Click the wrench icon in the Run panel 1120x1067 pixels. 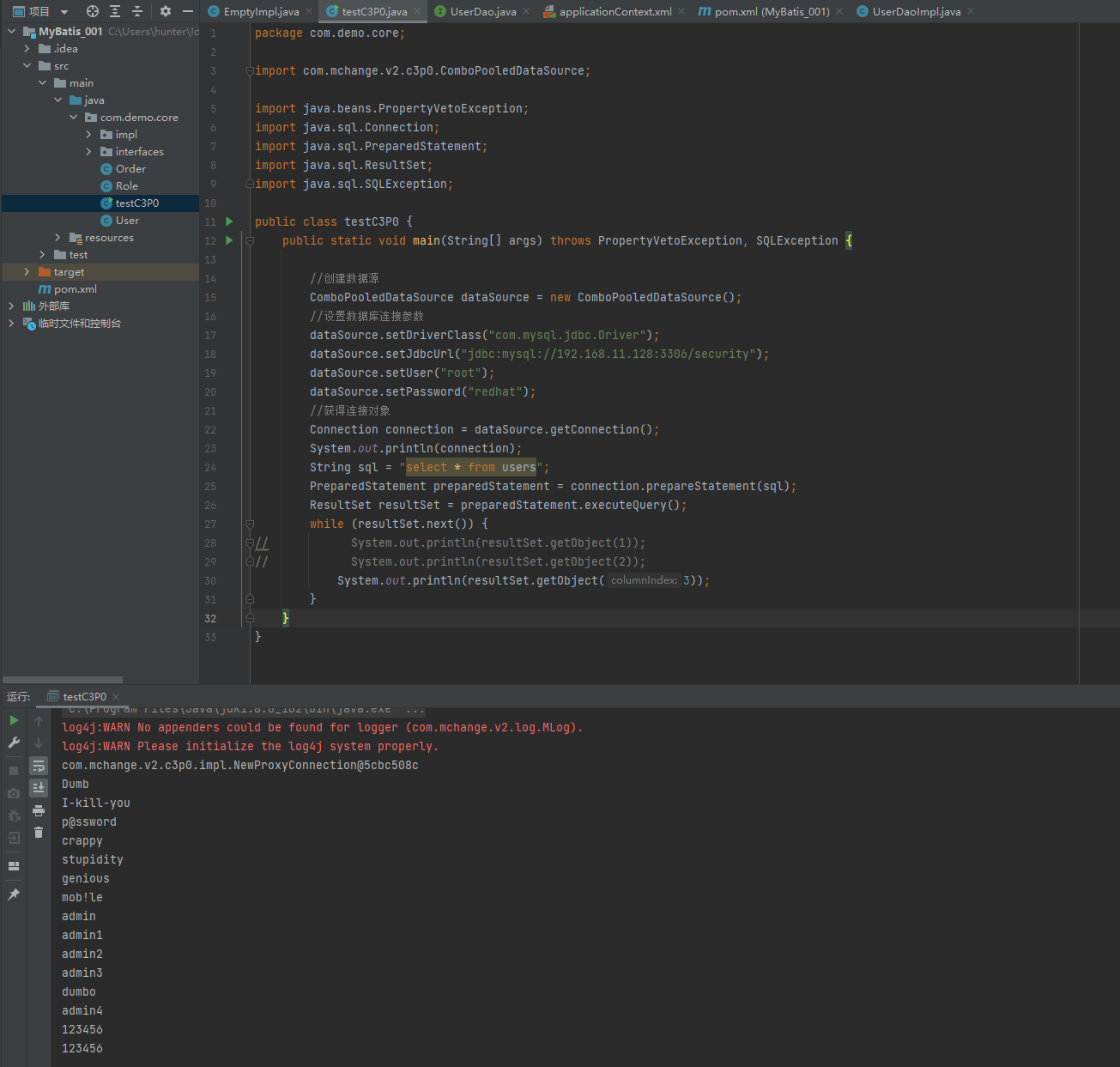[14, 743]
